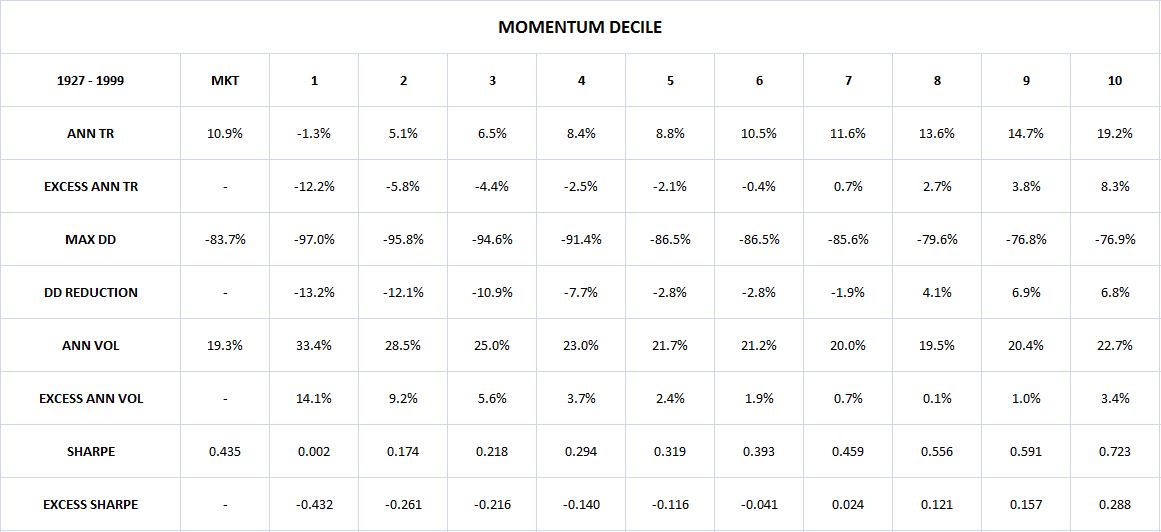1161x532 pixels.
Task: Click the market MAX DD value -83.7%
Action: [x=225, y=240]
